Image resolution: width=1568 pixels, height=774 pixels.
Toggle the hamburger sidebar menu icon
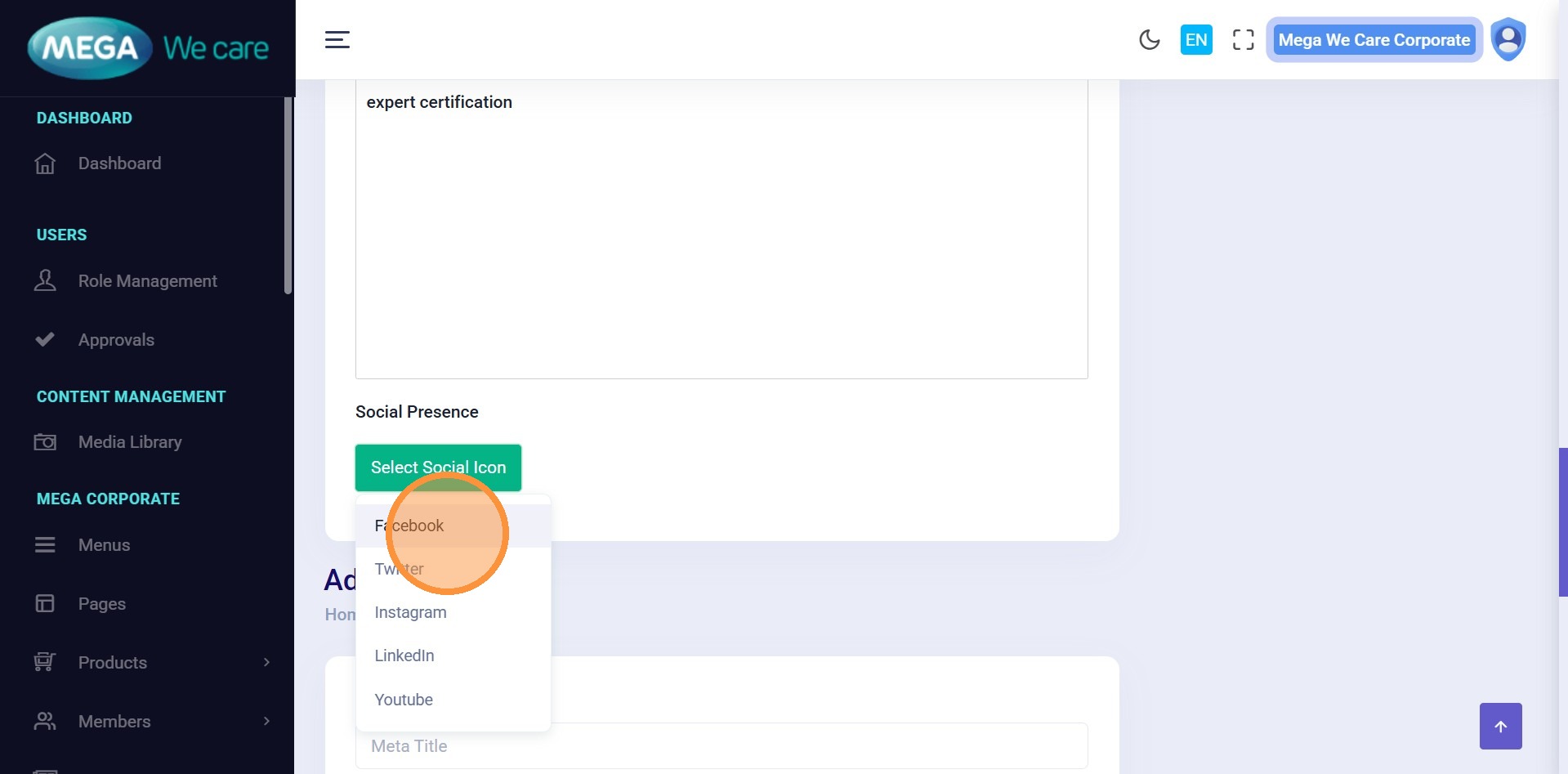[x=337, y=39]
